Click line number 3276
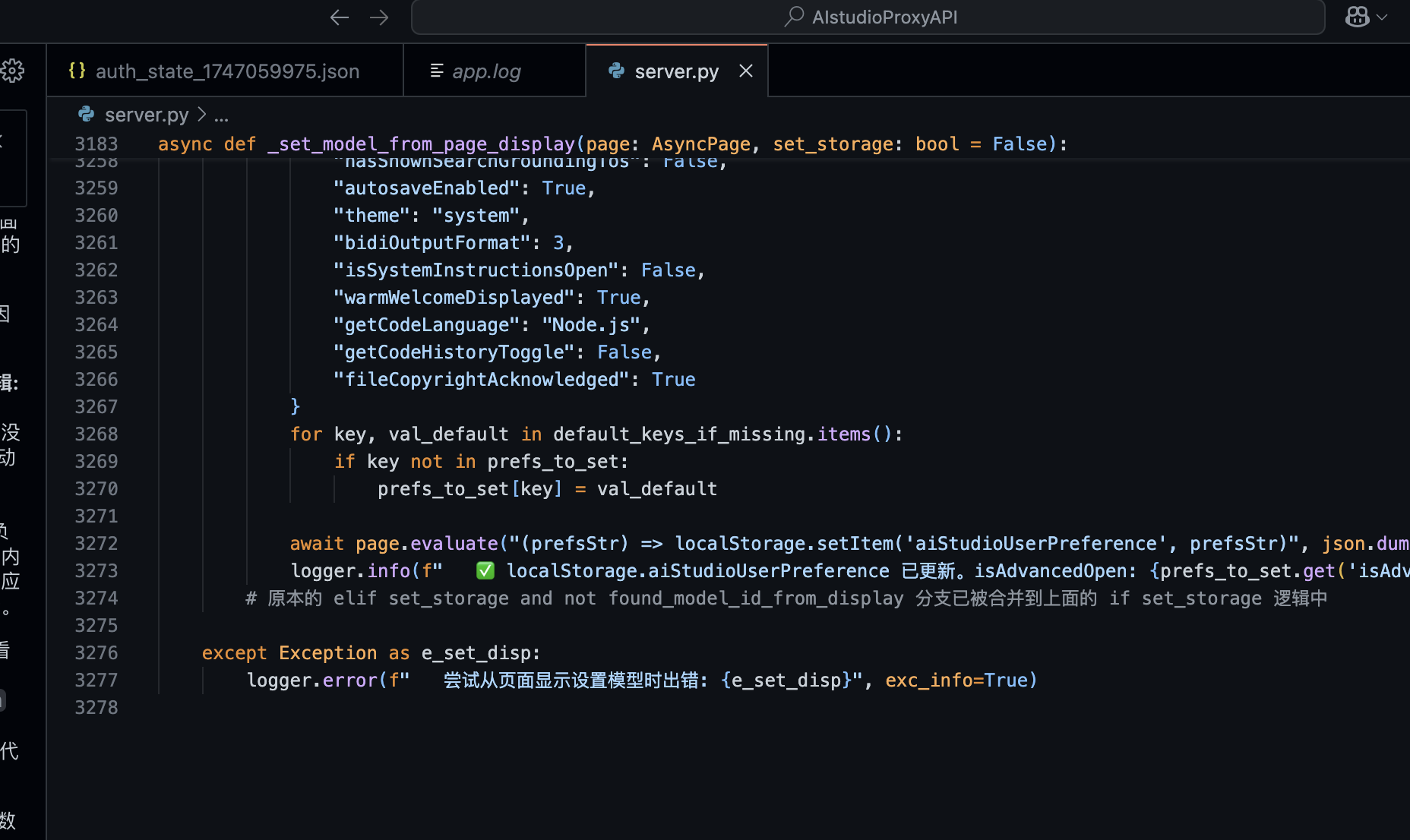This screenshot has width=1410, height=840. tap(96, 653)
